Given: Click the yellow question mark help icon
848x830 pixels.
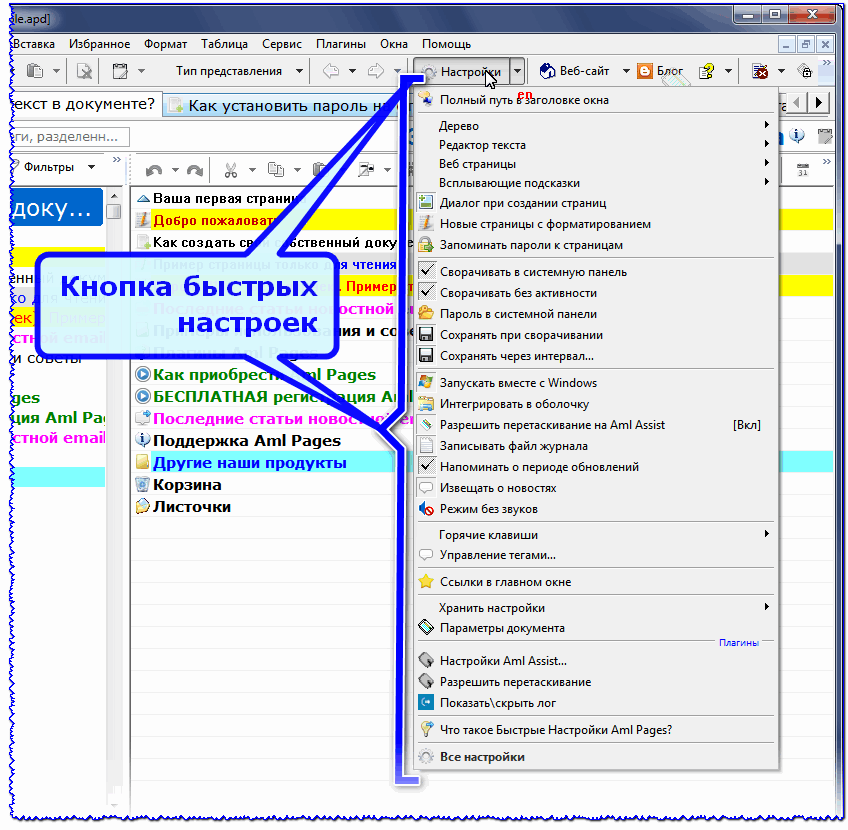Looking at the screenshot, I should [x=706, y=71].
